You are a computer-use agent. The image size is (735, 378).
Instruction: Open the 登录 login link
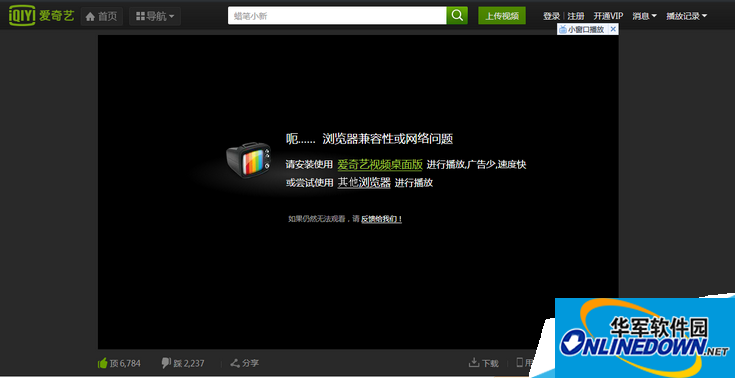click(551, 16)
